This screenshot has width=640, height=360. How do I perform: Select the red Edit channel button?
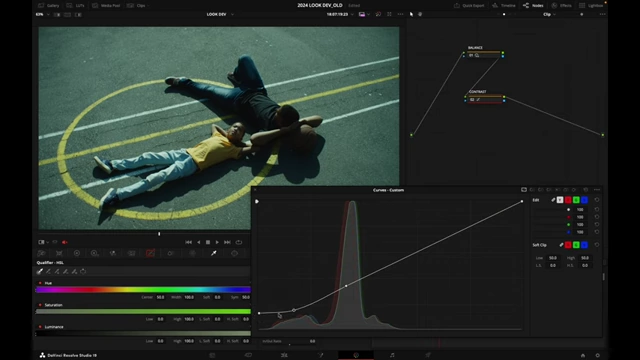click(568, 200)
